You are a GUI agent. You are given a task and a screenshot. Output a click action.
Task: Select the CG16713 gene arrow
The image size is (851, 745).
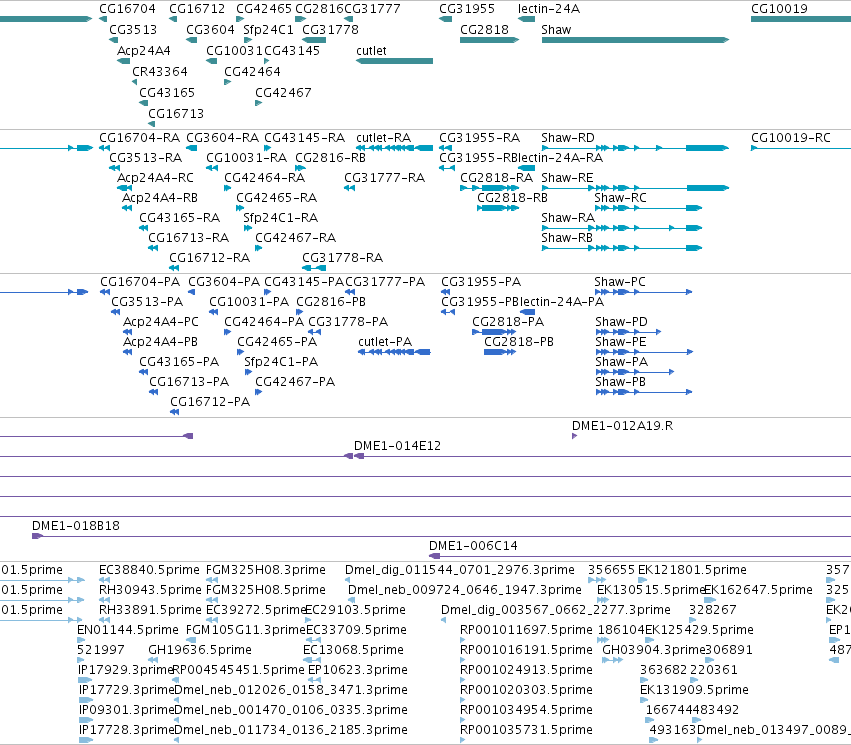point(151,124)
